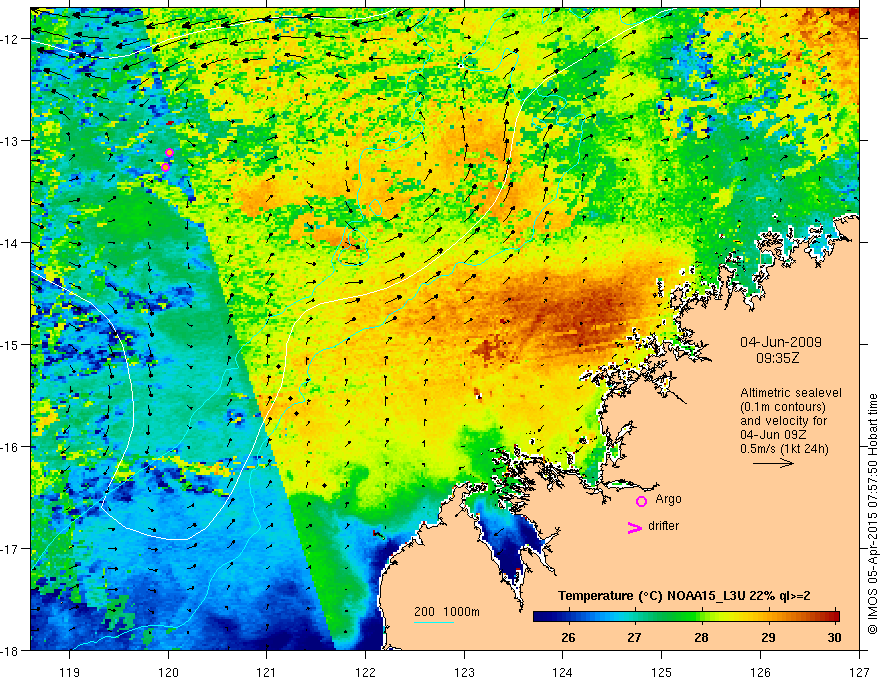Click the "04-Jun 09Z" legend line
This screenshot has height=680, width=880.
772,435
